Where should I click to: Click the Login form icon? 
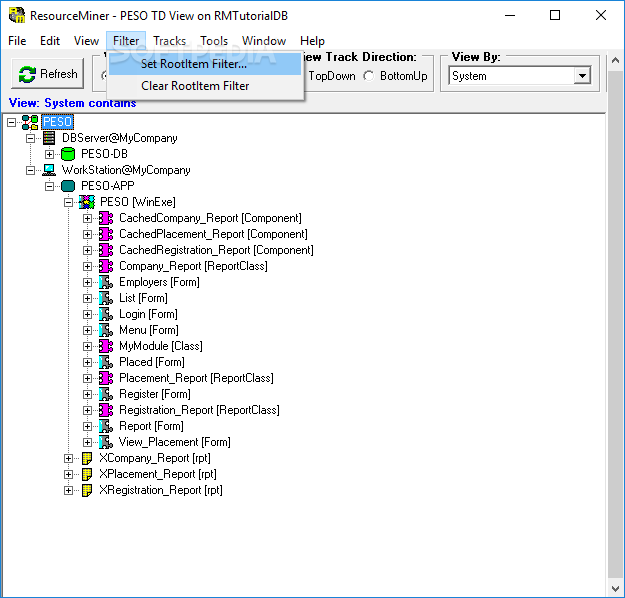[106, 314]
